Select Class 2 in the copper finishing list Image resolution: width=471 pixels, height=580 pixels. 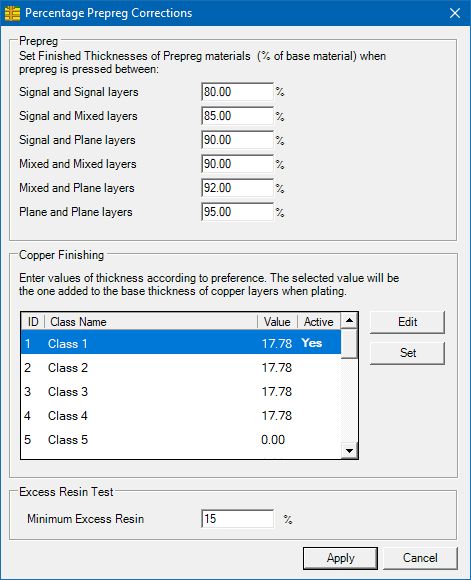point(181,368)
